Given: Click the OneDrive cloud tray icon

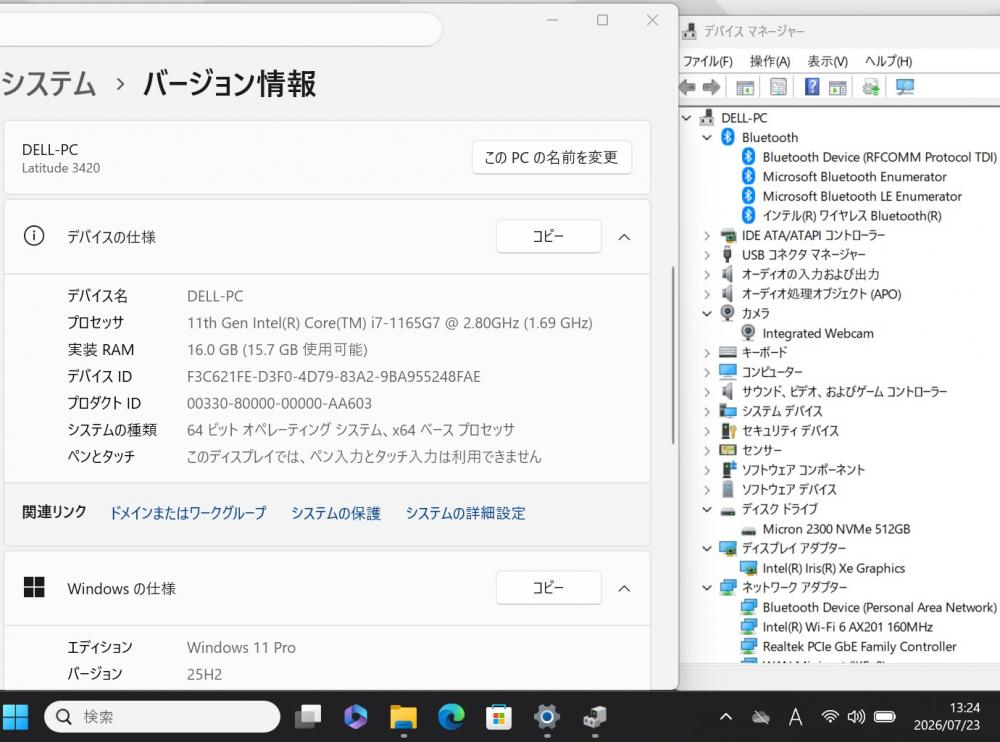Looking at the screenshot, I should coord(760,718).
